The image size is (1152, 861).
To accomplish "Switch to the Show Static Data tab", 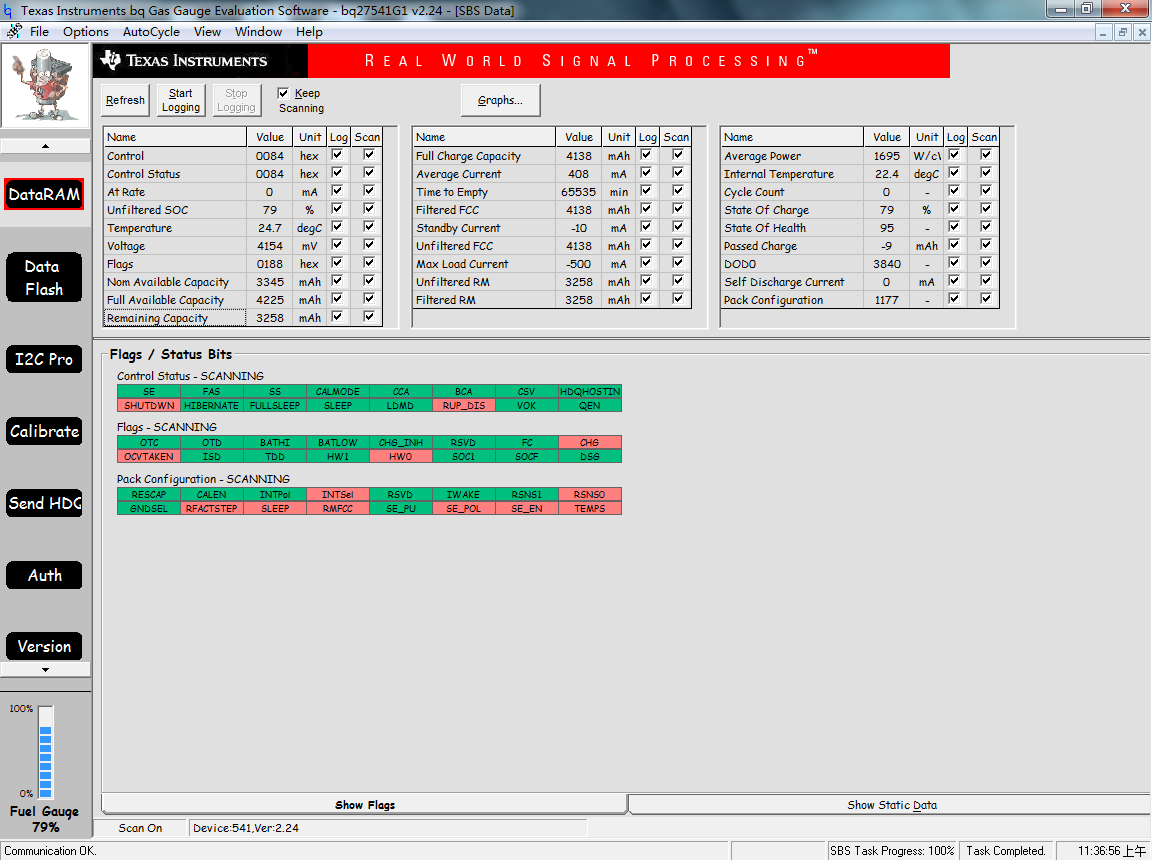I will click(891, 804).
